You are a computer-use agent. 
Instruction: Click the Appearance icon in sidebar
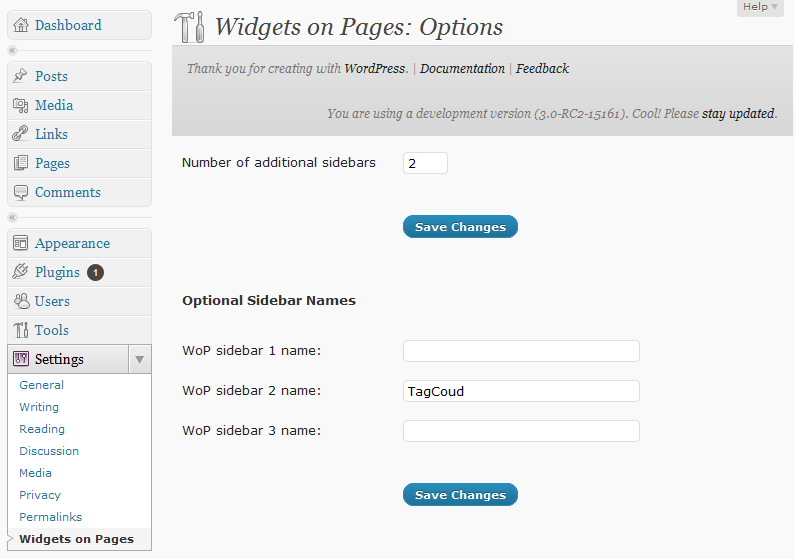pos(21,243)
